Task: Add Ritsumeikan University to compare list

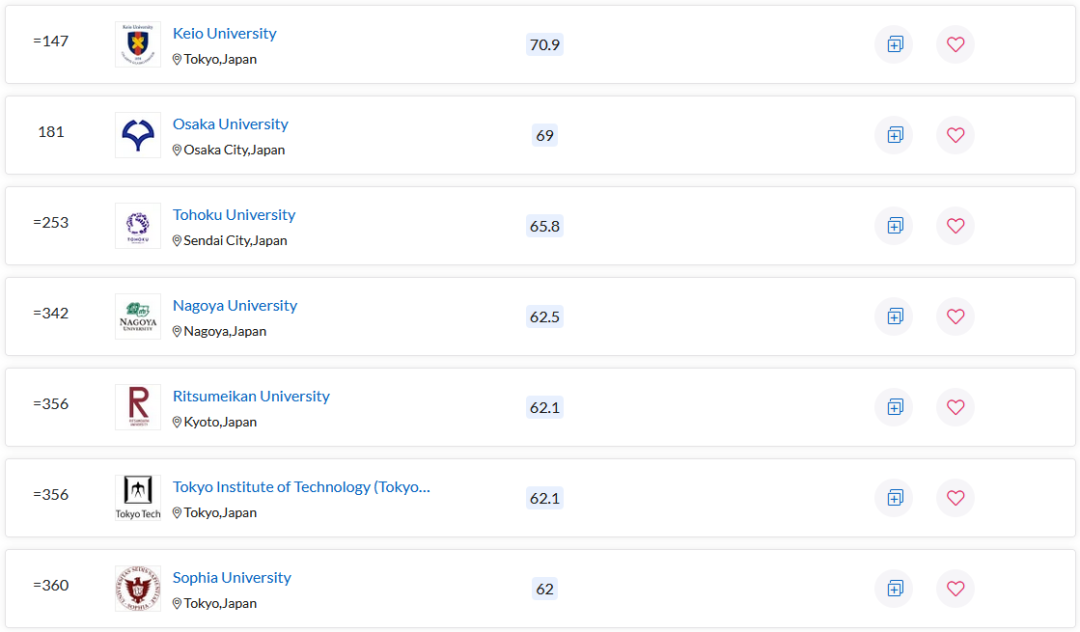Action: pyautogui.click(x=894, y=407)
